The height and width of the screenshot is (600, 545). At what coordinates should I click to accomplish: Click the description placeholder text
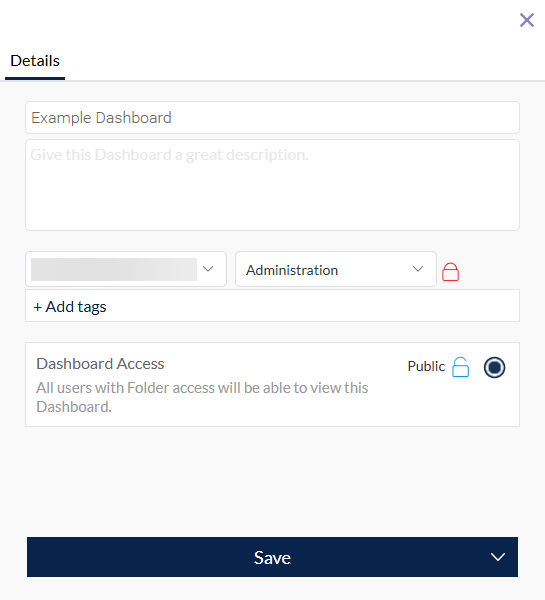(x=169, y=155)
